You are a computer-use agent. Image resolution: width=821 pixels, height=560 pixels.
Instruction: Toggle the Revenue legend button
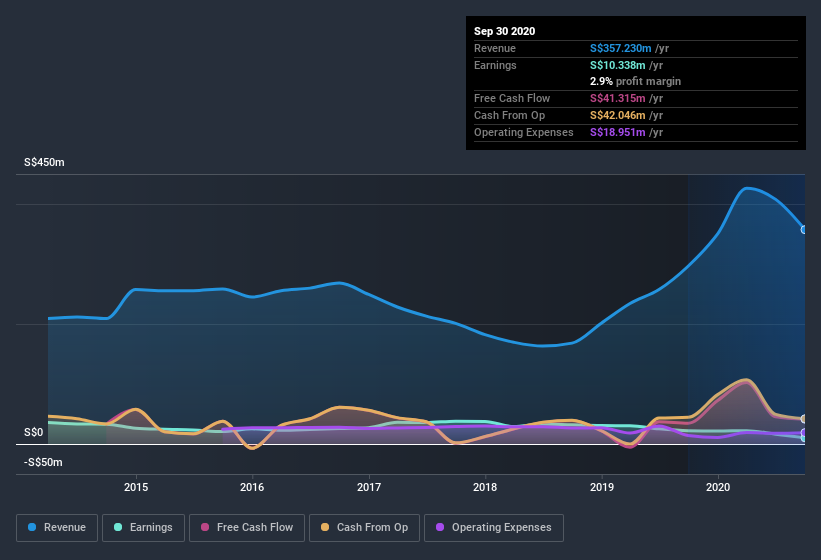pyautogui.click(x=57, y=528)
